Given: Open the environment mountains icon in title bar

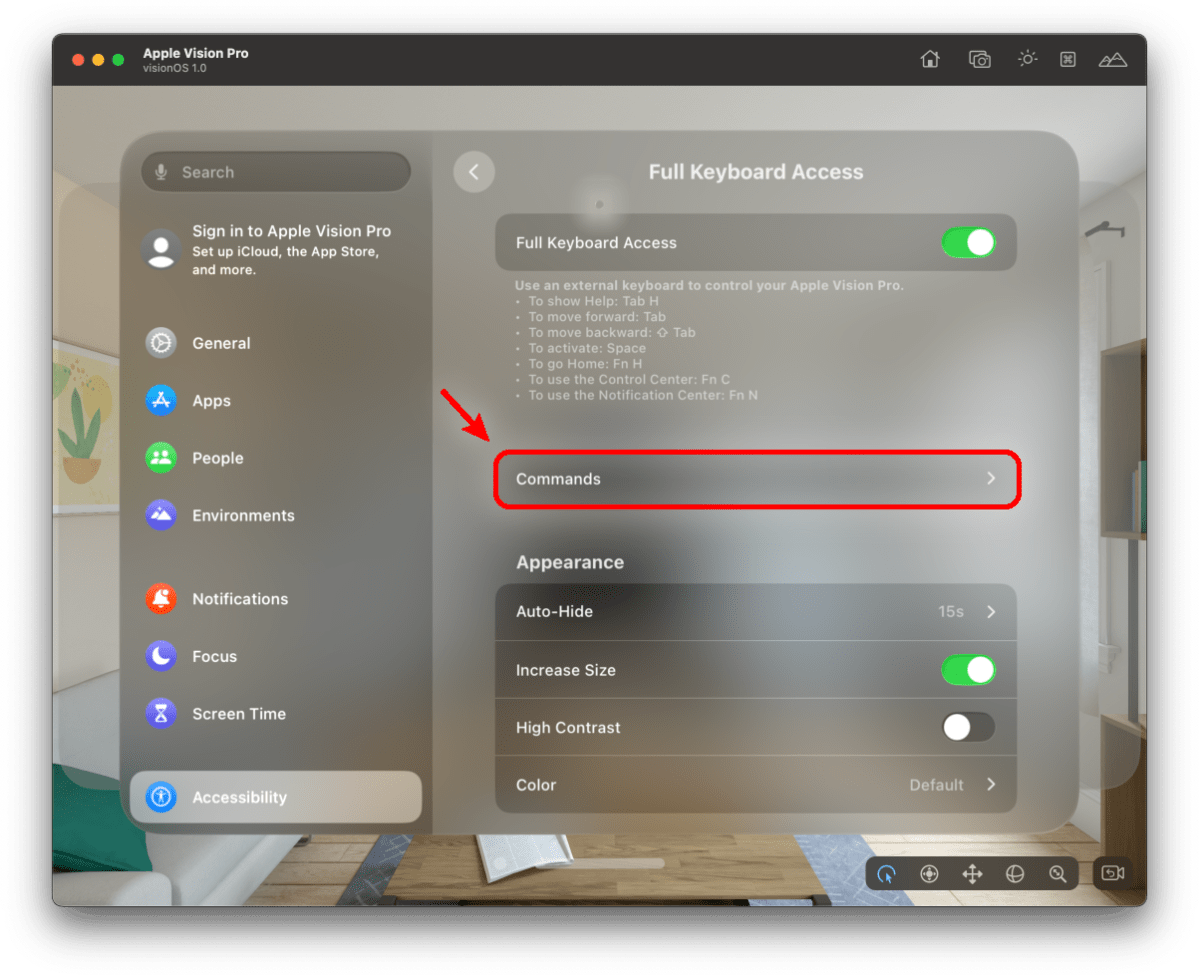Looking at the screenshot, I should [1113, 60].
